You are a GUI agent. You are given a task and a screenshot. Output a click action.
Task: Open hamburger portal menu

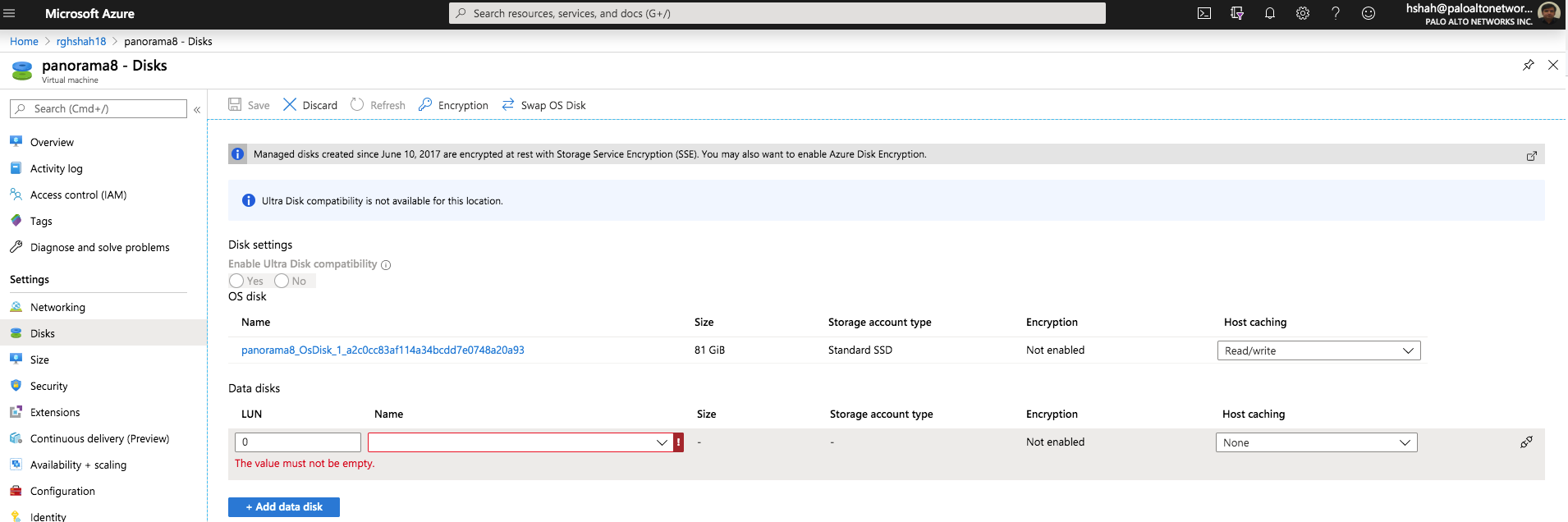coord(10,13)
